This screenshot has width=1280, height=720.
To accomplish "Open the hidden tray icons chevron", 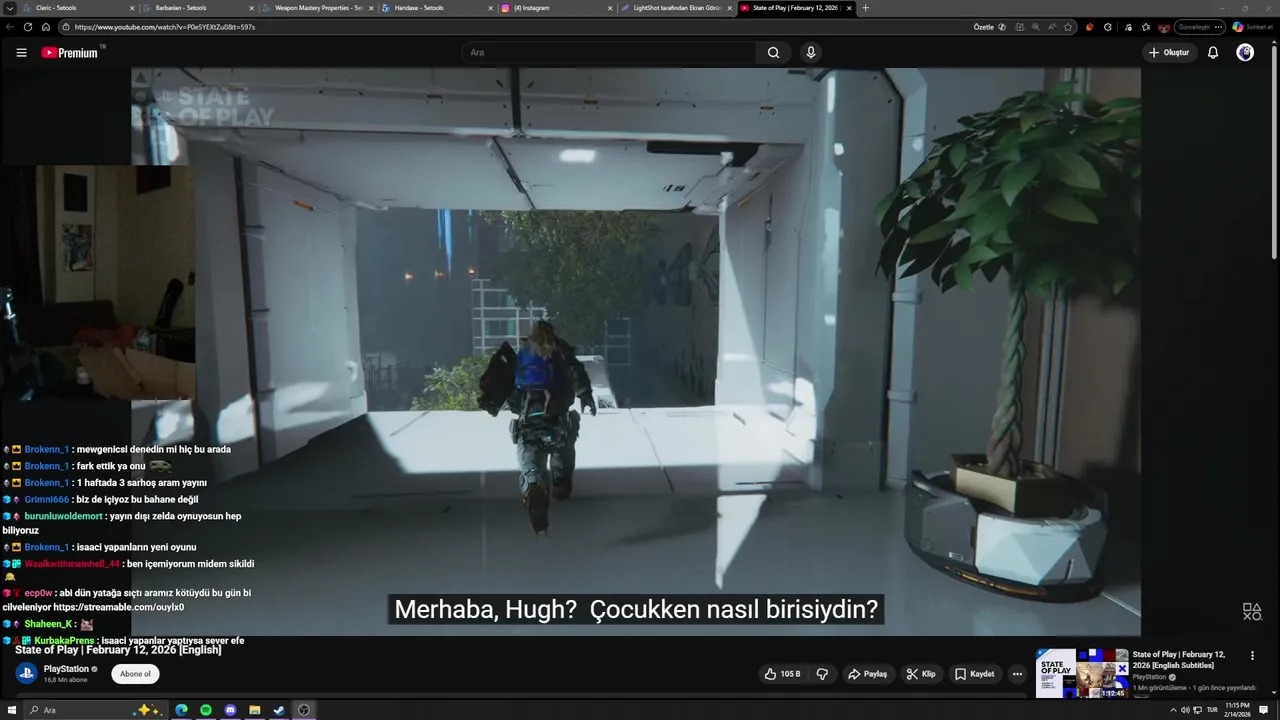I will 1173,710.
